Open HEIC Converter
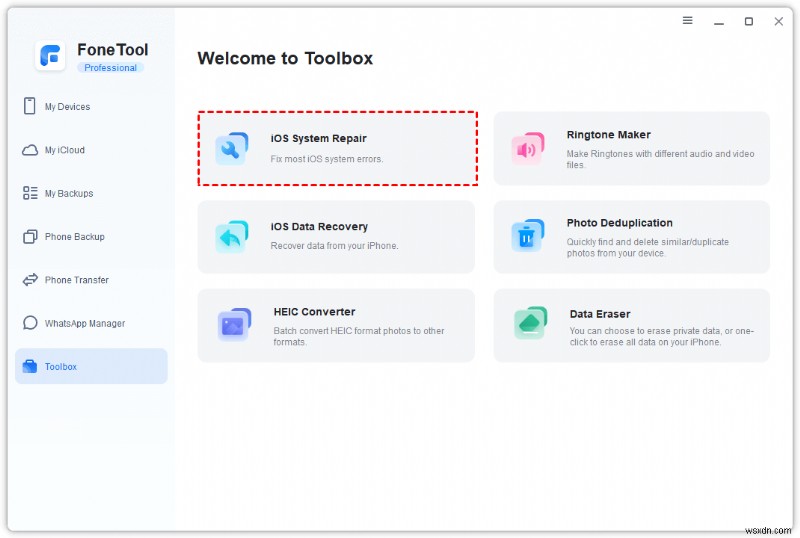 point(336,325)
